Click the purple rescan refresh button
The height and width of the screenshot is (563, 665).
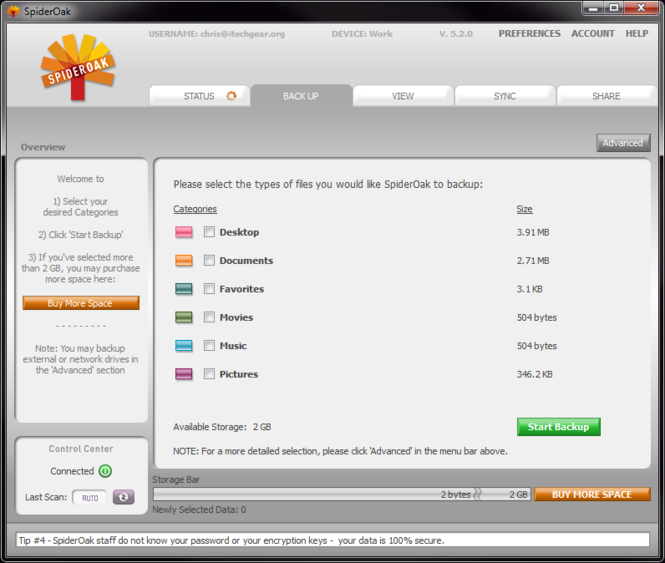(x=123, y=497)
